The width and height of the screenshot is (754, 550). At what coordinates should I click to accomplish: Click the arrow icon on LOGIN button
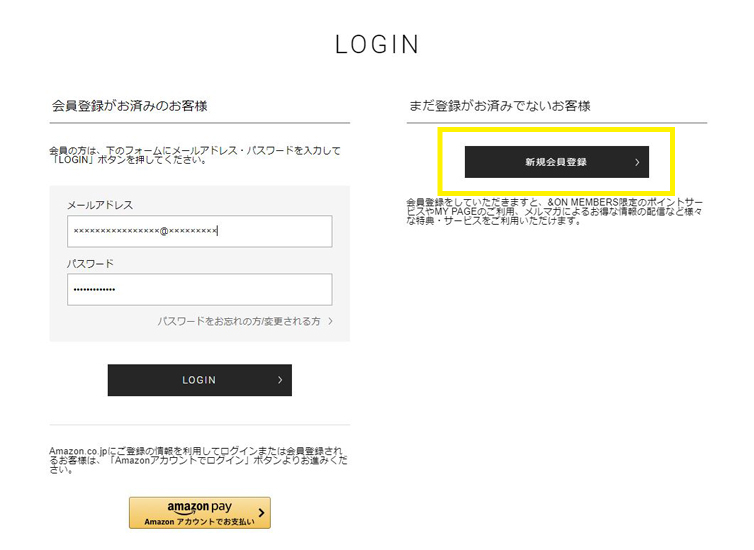pyautogui.click(x=280, y=380)
